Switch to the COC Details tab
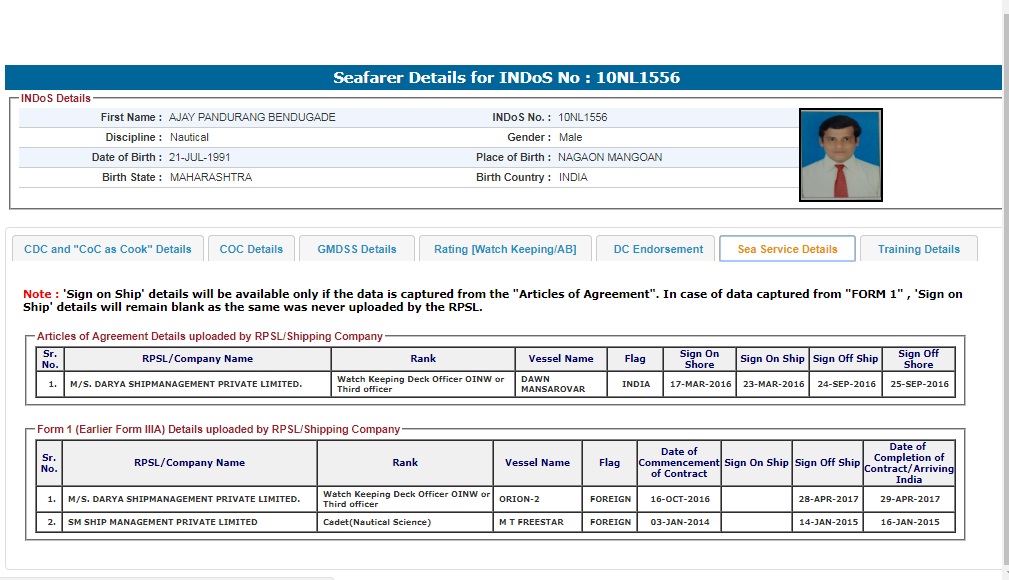 251,249
